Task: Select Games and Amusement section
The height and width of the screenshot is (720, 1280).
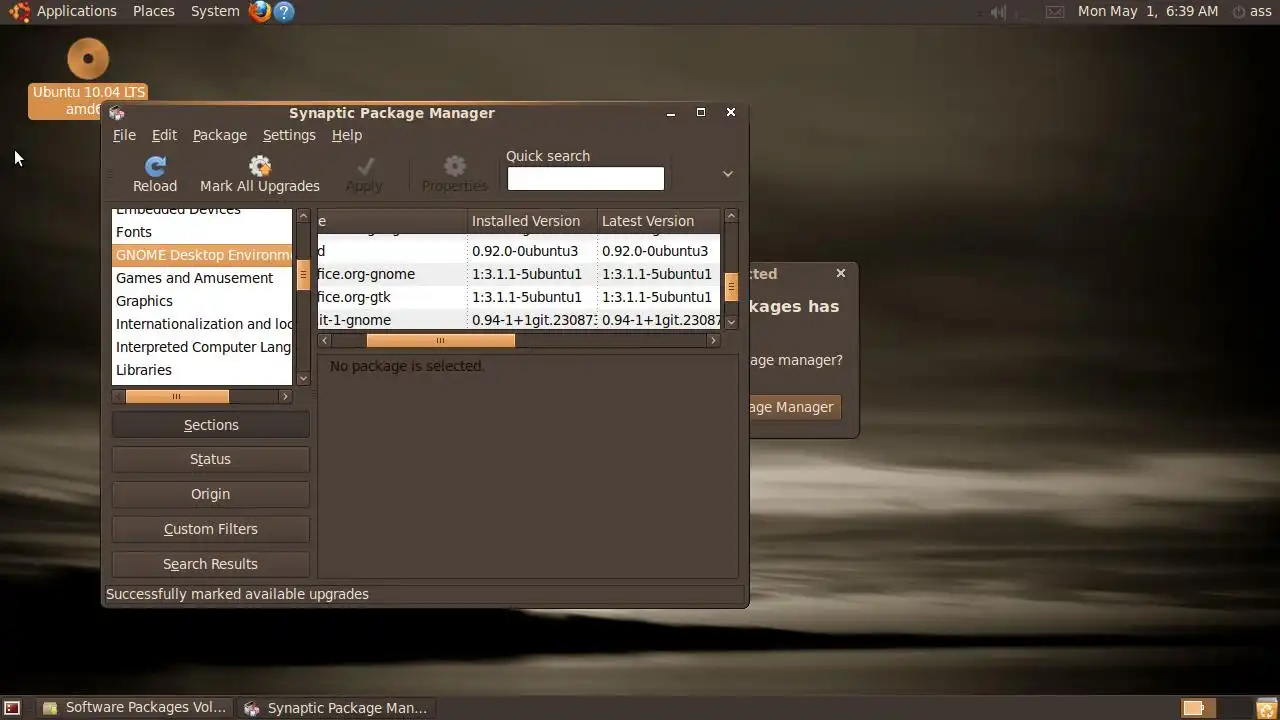Action: [x=202, y=278]
